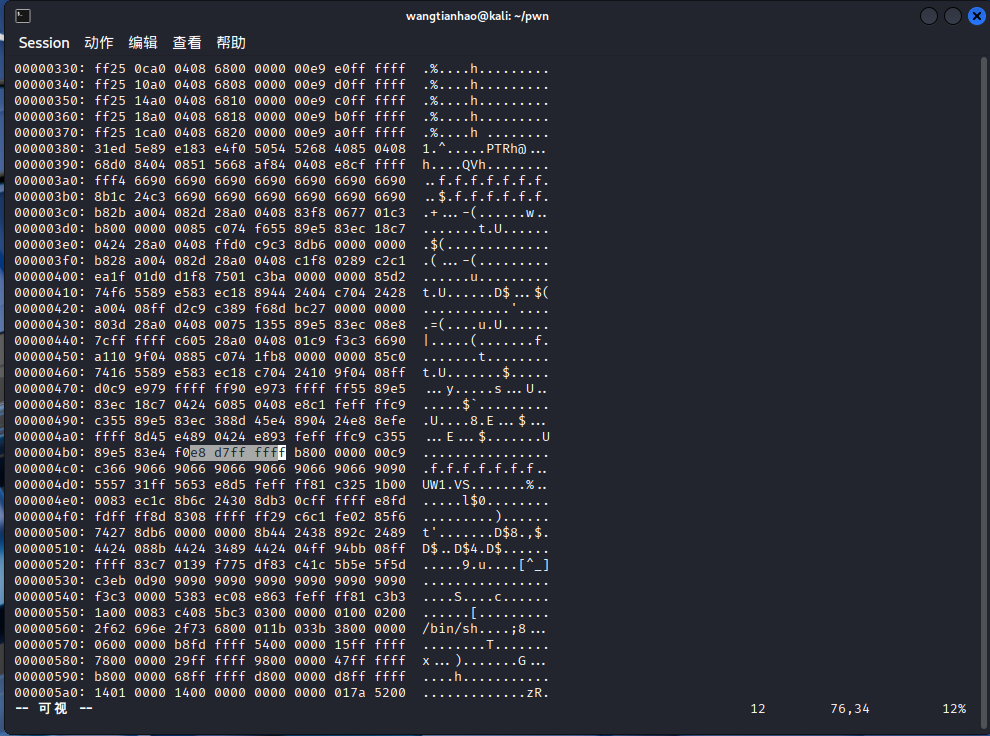Click the 'D$..D$4.D$' ASCII text

coord(462,549)
